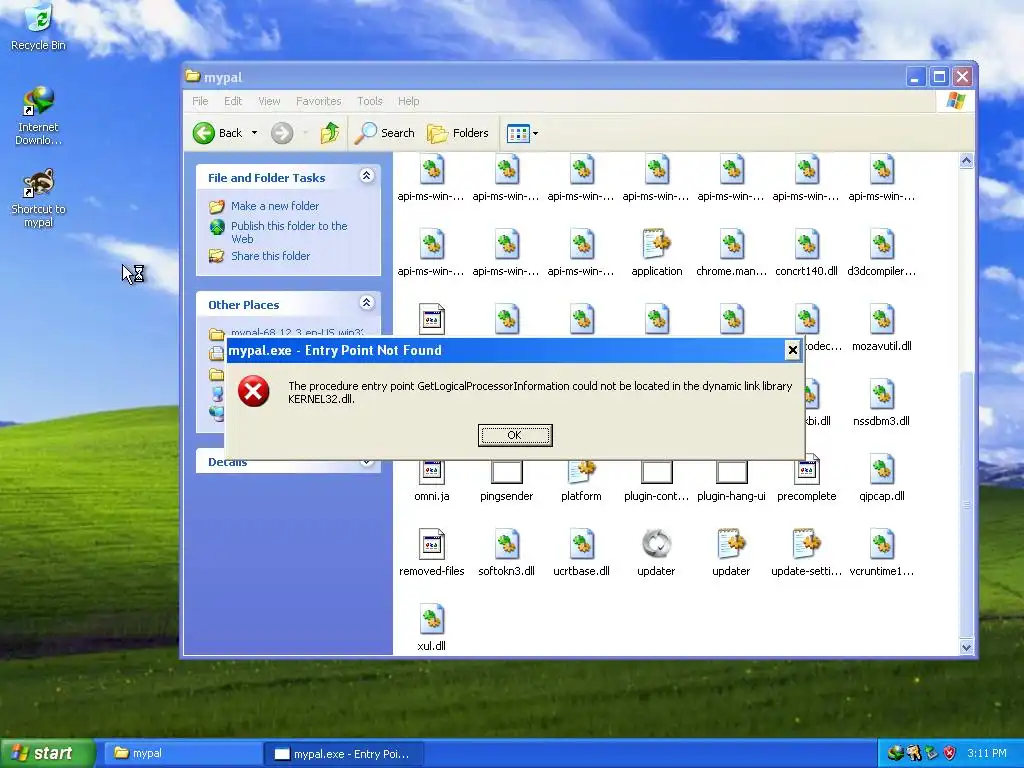Select the updater icon with circular arrows

(x=656, y=543)
